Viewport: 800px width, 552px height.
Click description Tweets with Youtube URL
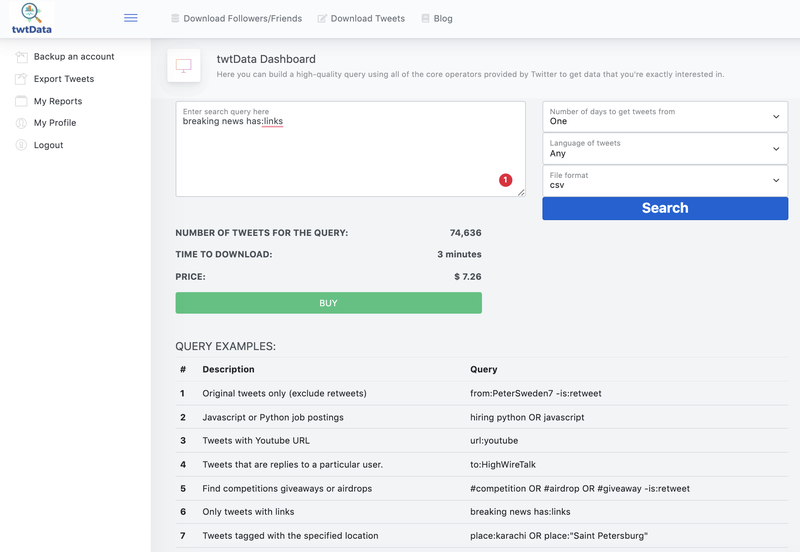pyautogui.click(x=256, y=440)
